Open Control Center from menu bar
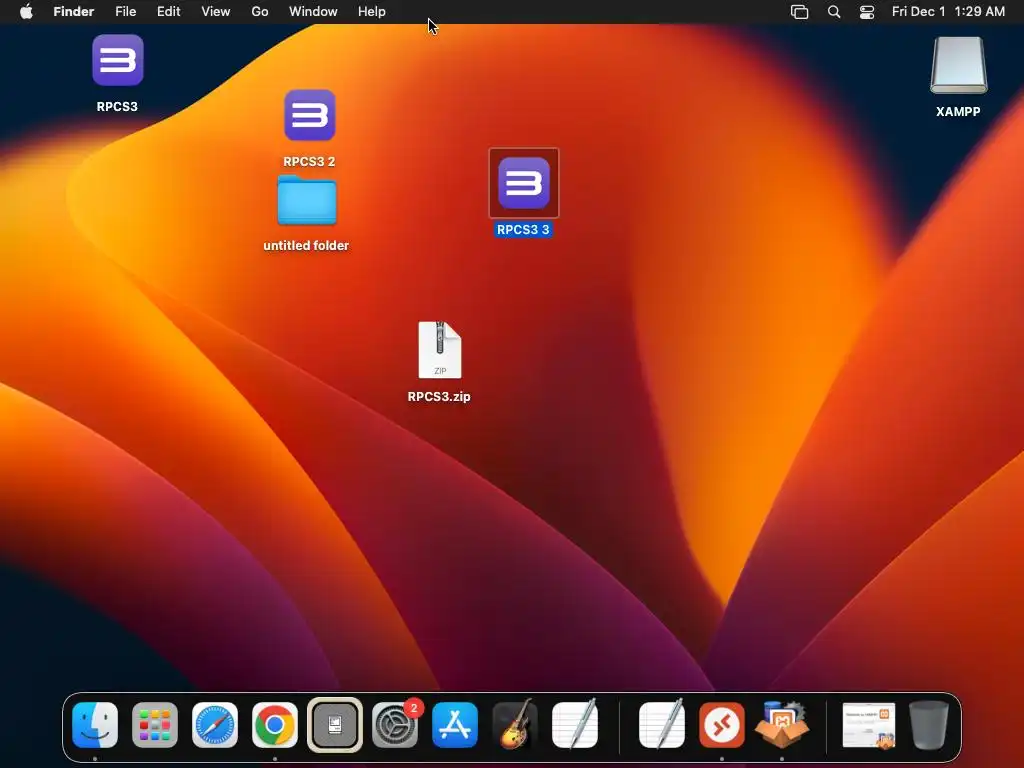 [x=867, y=12]
